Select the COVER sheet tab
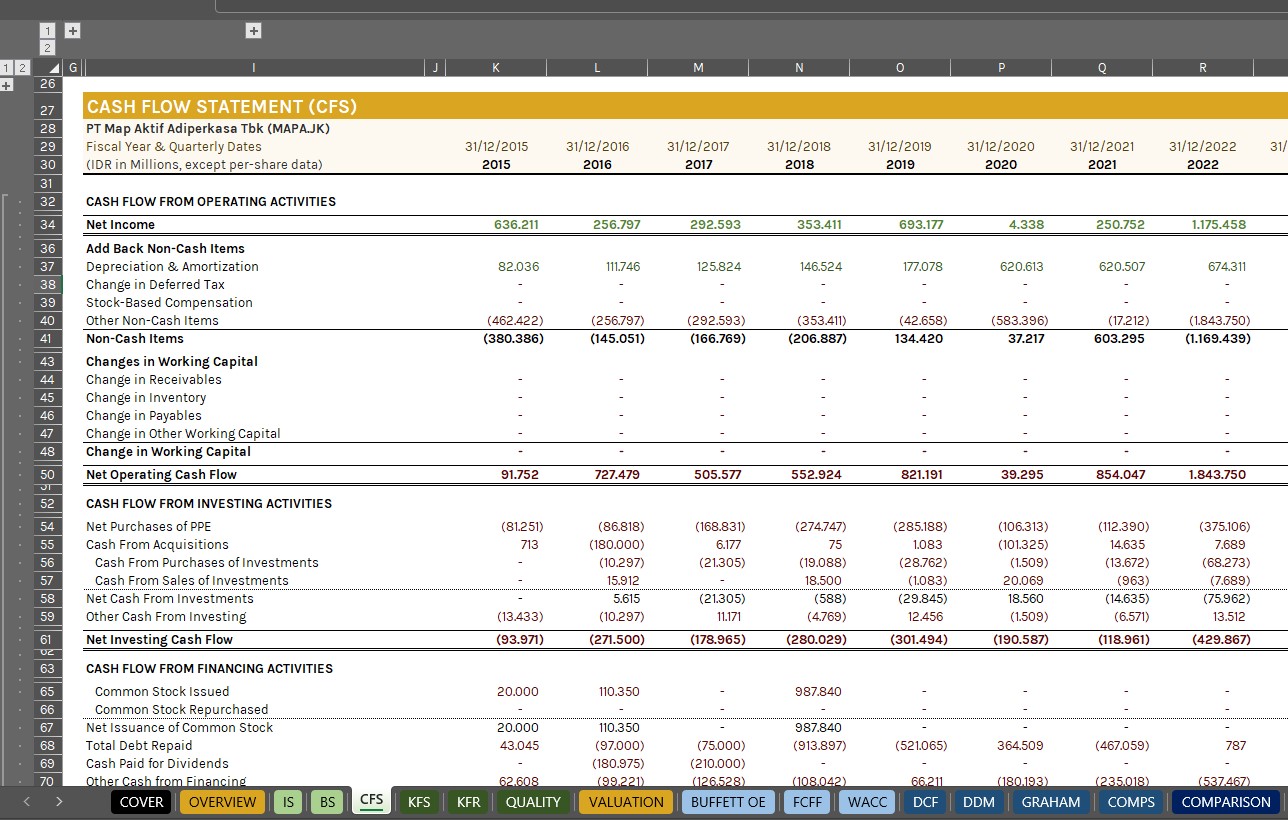The width and height of the screenshot is (1288, 820). pos(140,802)
